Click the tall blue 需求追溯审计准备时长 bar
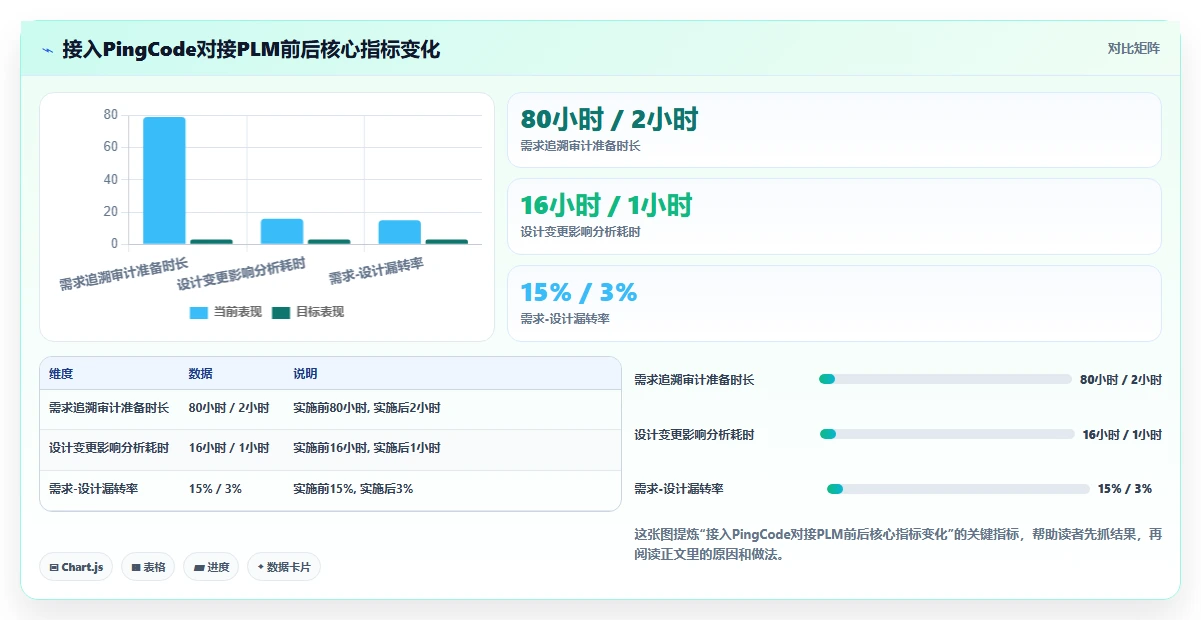The image size is (1201, 620). pos(164,180)
